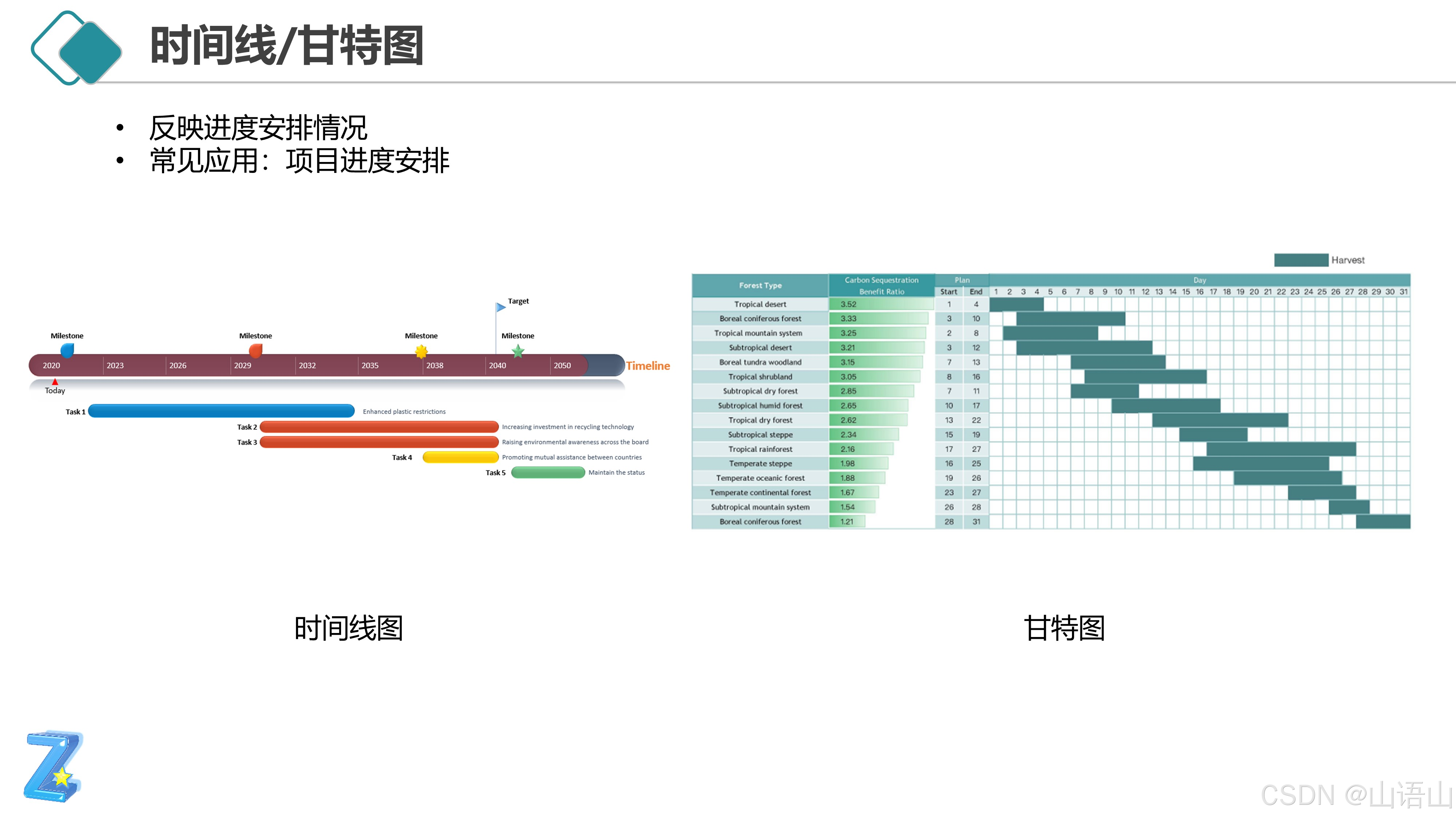Select the Subtropical desert row label

(x=760, y=348)
